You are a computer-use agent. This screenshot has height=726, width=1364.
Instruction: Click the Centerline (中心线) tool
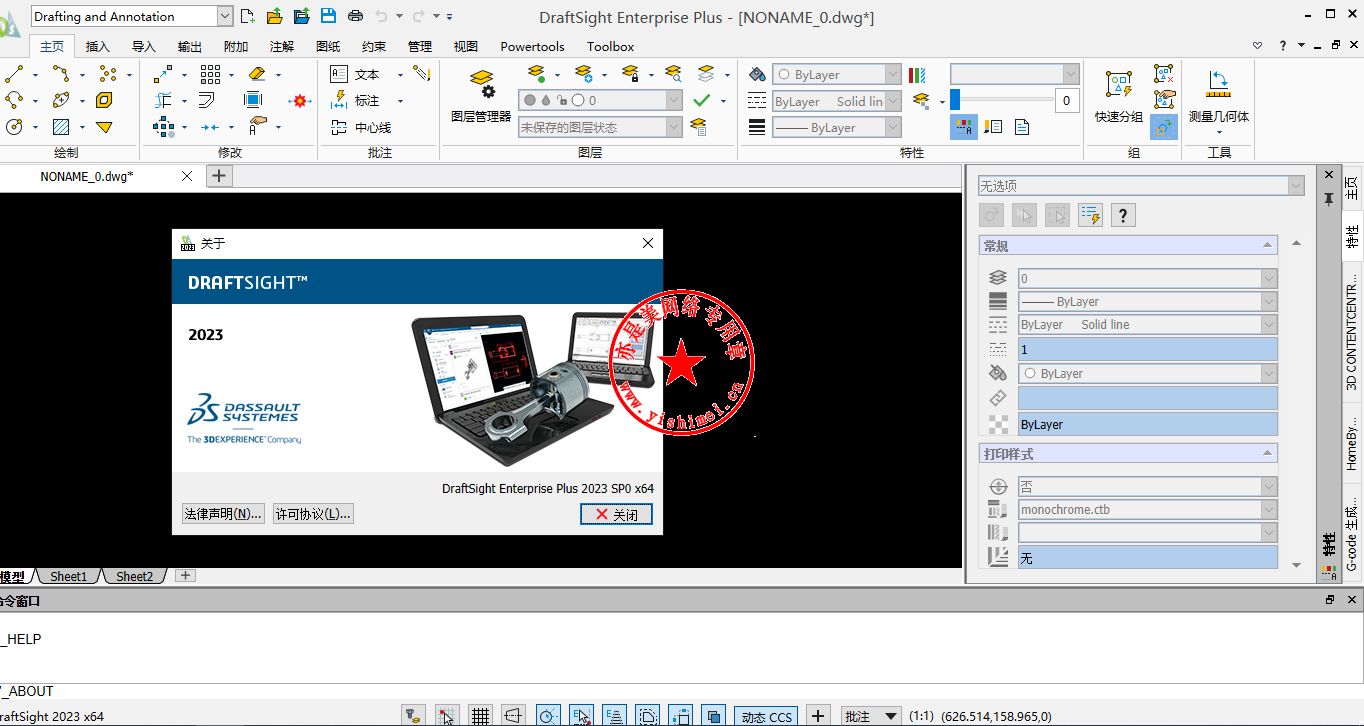[361, 127]
